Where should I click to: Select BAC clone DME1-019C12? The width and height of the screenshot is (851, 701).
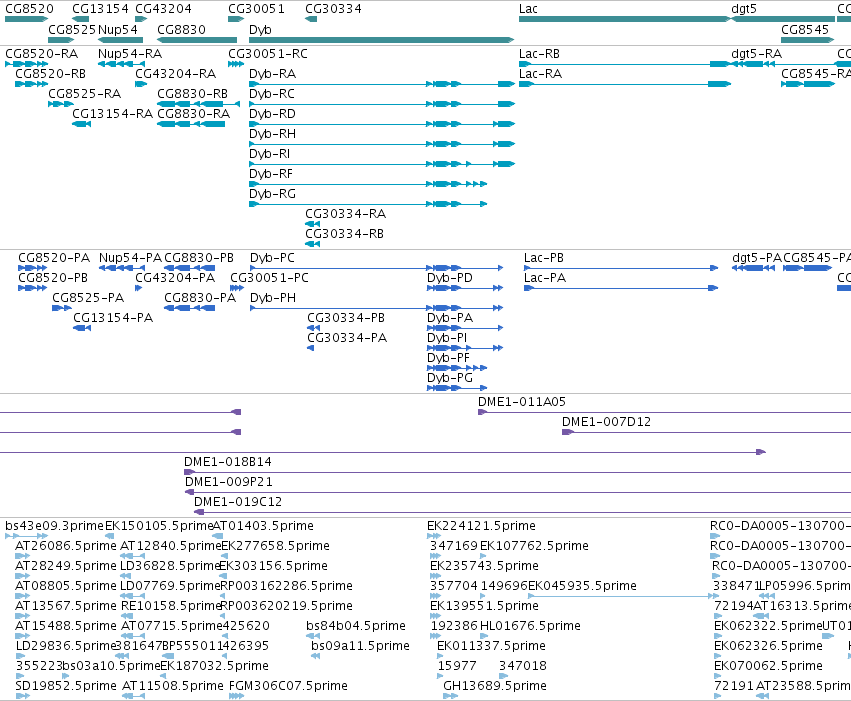coord(238,502)
